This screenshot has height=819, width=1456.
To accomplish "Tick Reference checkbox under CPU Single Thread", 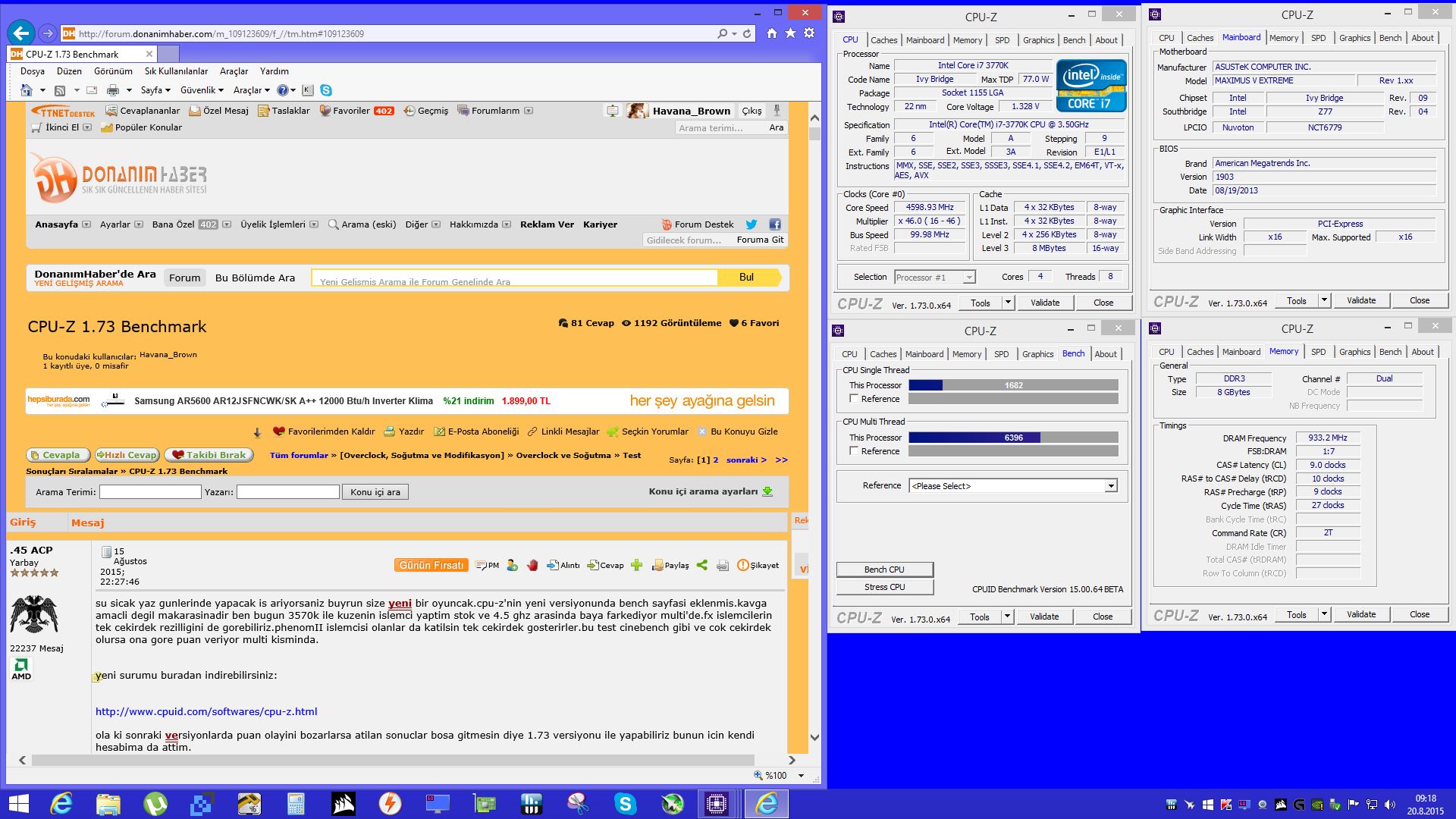I will click(x=854, y=399).
